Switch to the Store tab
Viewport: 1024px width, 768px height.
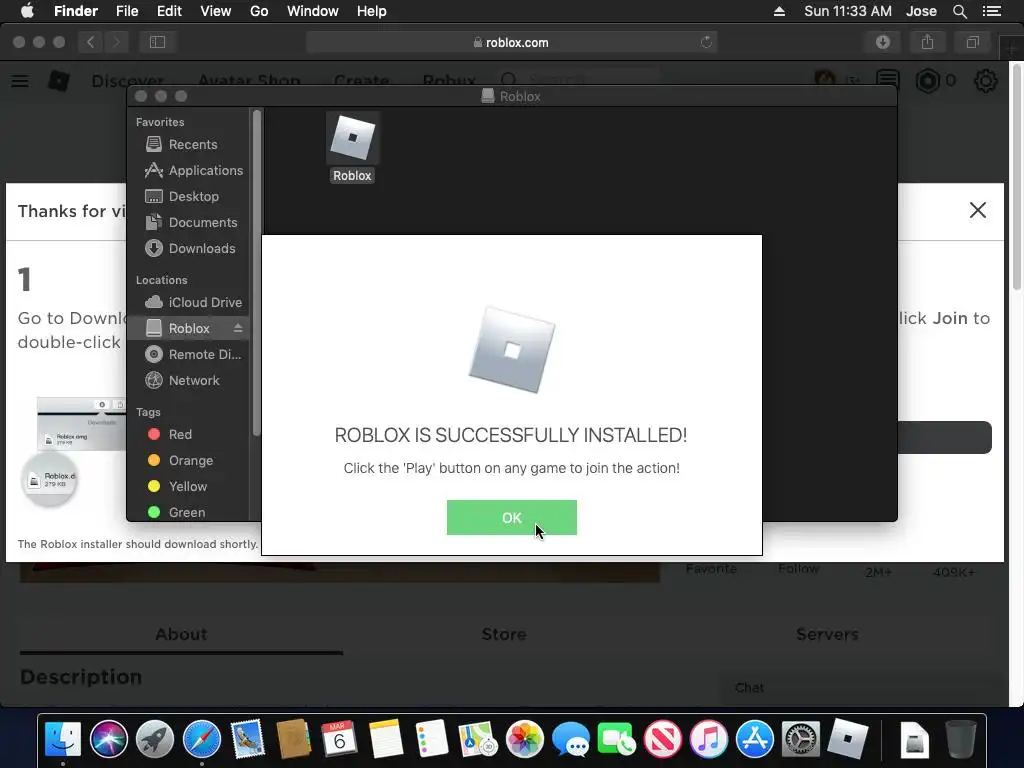coord(504,634)
